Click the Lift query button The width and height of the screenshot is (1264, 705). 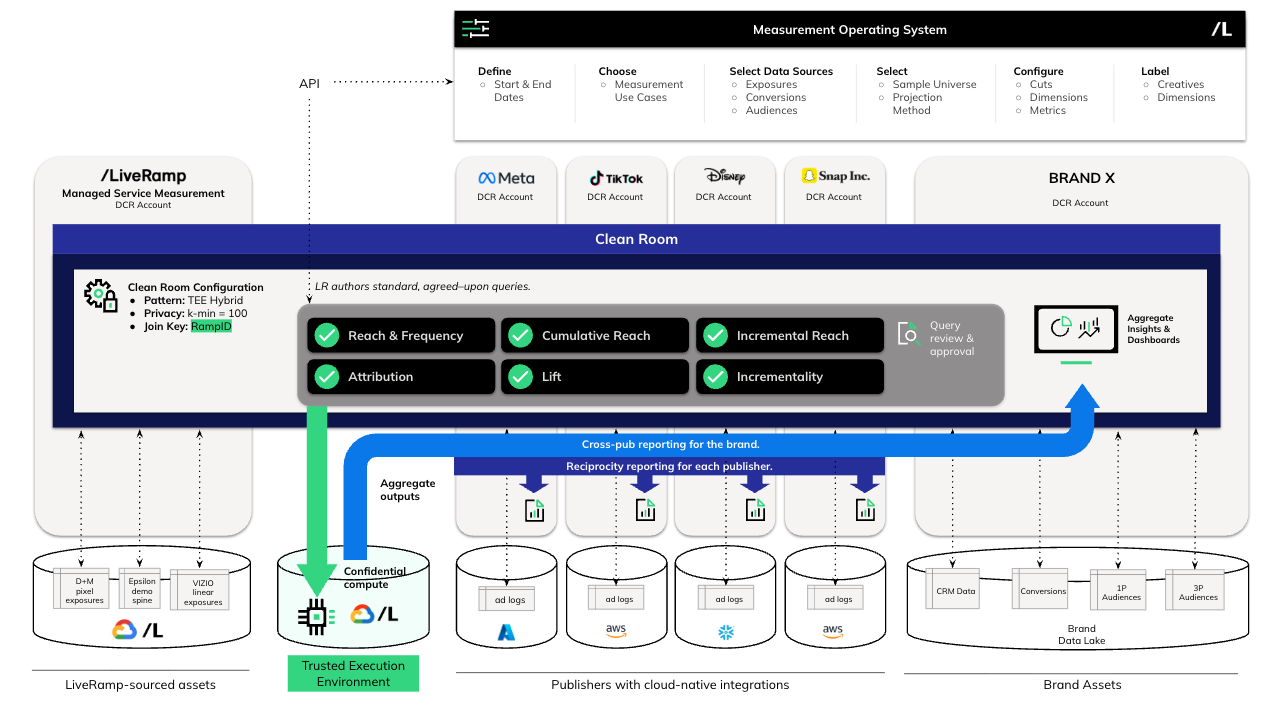click(594, 377)
